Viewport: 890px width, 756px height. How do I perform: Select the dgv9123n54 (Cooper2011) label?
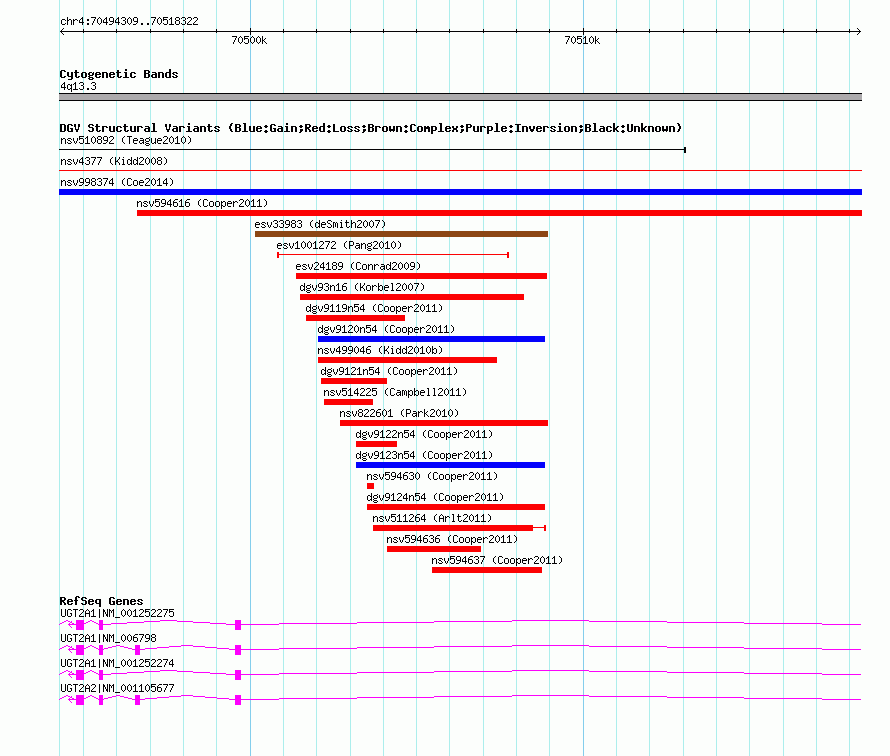click(424, 455)
